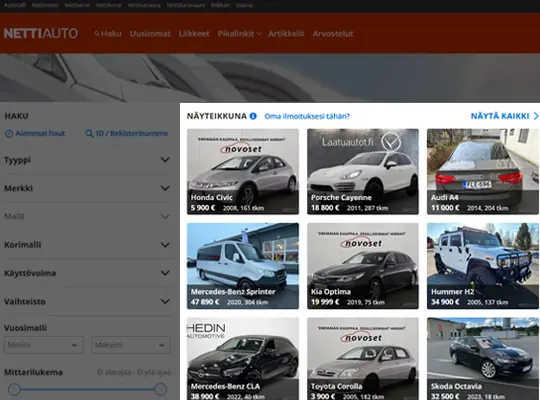The height and width of the screenshot is (400, 540).
Task: Open the Mercedes-Benz Sprinter listing
Action: pyautogui.click(x=243, y=266)
